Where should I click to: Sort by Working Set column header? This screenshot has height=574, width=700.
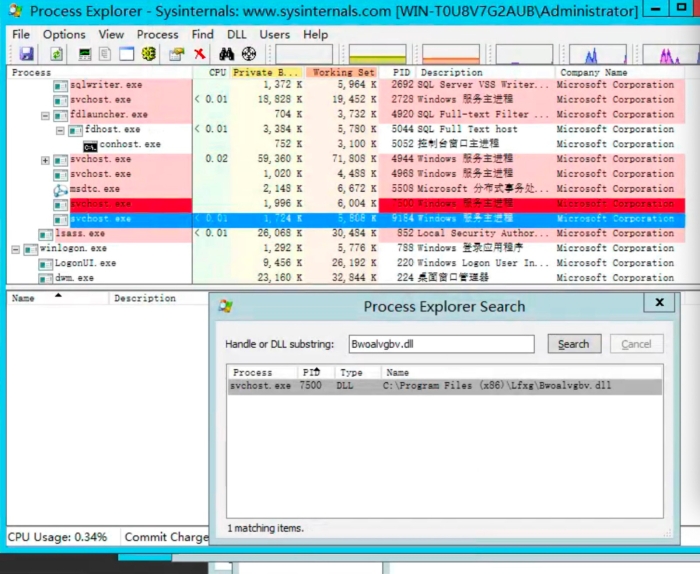(342, 72)
